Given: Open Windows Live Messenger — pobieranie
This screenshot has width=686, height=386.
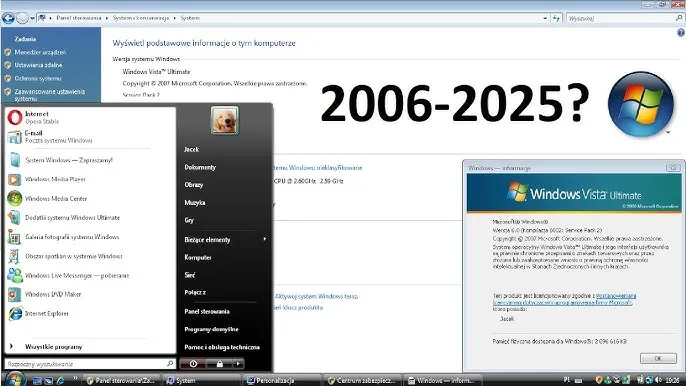Looking at the screenshot, I should 90,275.
